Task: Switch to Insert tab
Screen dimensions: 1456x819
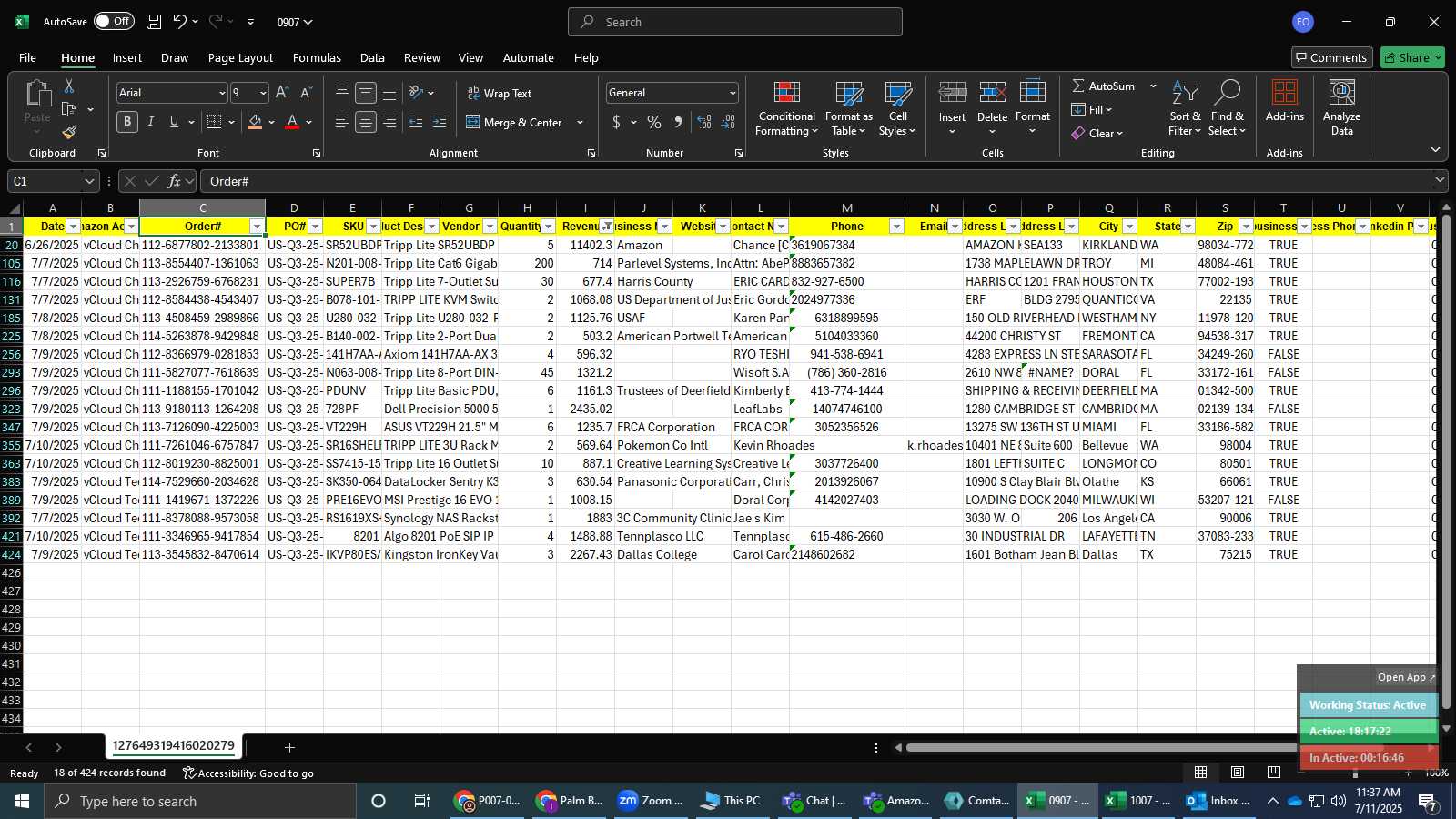Action: point(127,57)
